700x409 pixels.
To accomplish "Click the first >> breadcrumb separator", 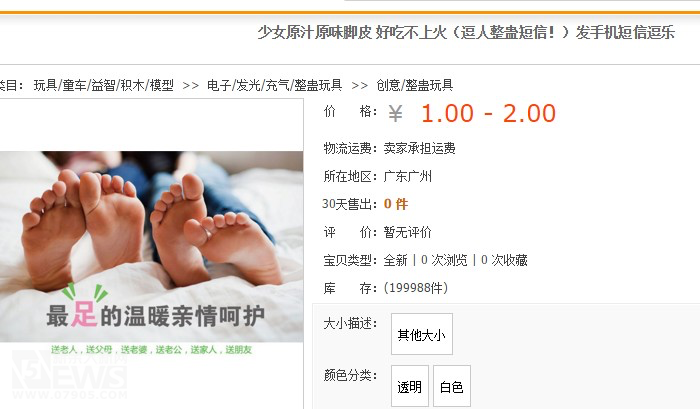I will click(191, 85).
